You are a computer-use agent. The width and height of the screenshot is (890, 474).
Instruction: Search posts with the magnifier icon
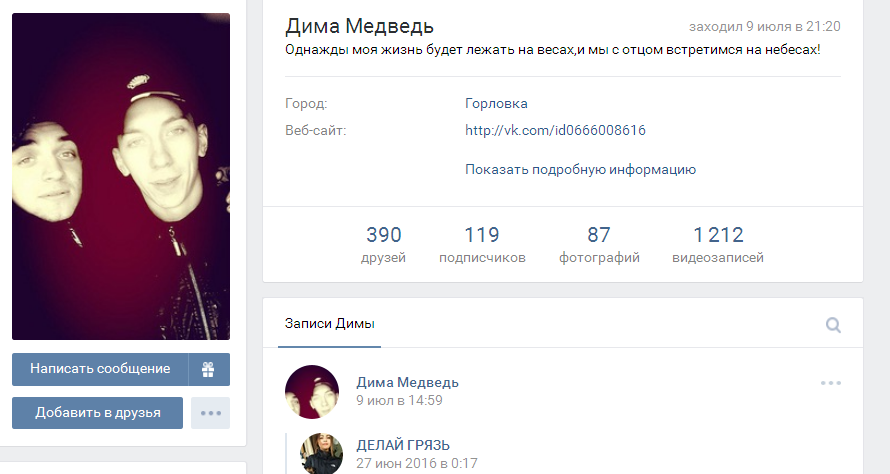(833, 325)
